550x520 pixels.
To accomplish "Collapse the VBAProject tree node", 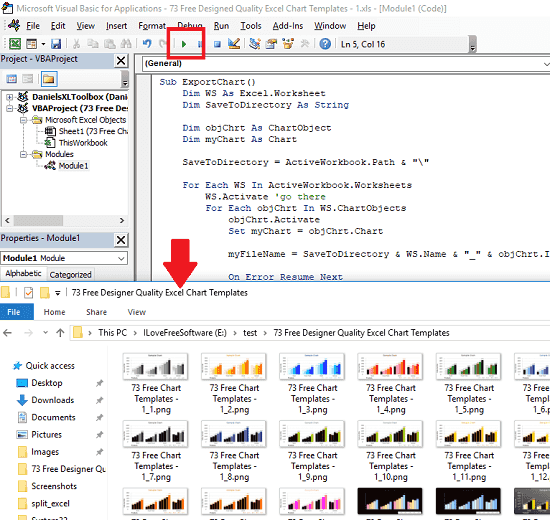I will click(x=9, y=108).
